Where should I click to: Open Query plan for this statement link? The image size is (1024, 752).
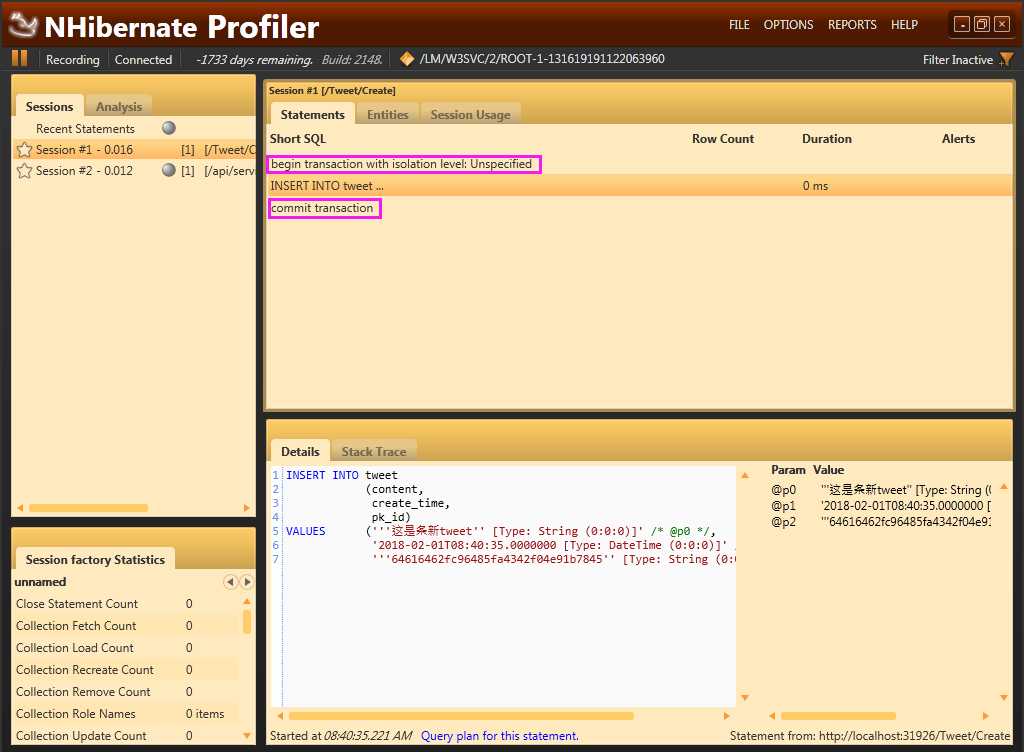pyautogui.click(x=500, y=736)
